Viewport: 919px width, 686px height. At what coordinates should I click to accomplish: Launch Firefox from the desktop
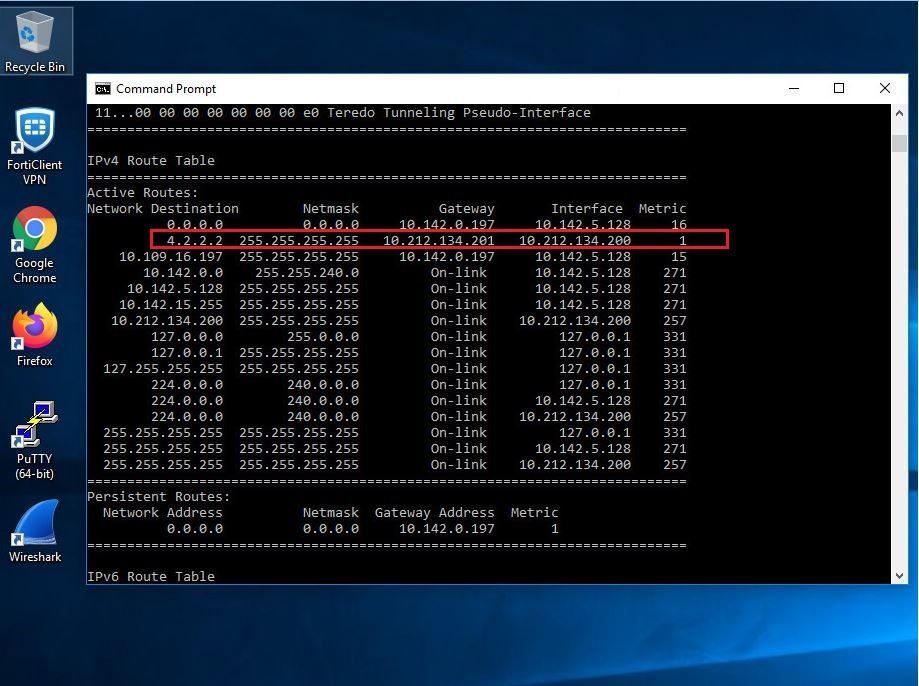(x=35, y=335)
